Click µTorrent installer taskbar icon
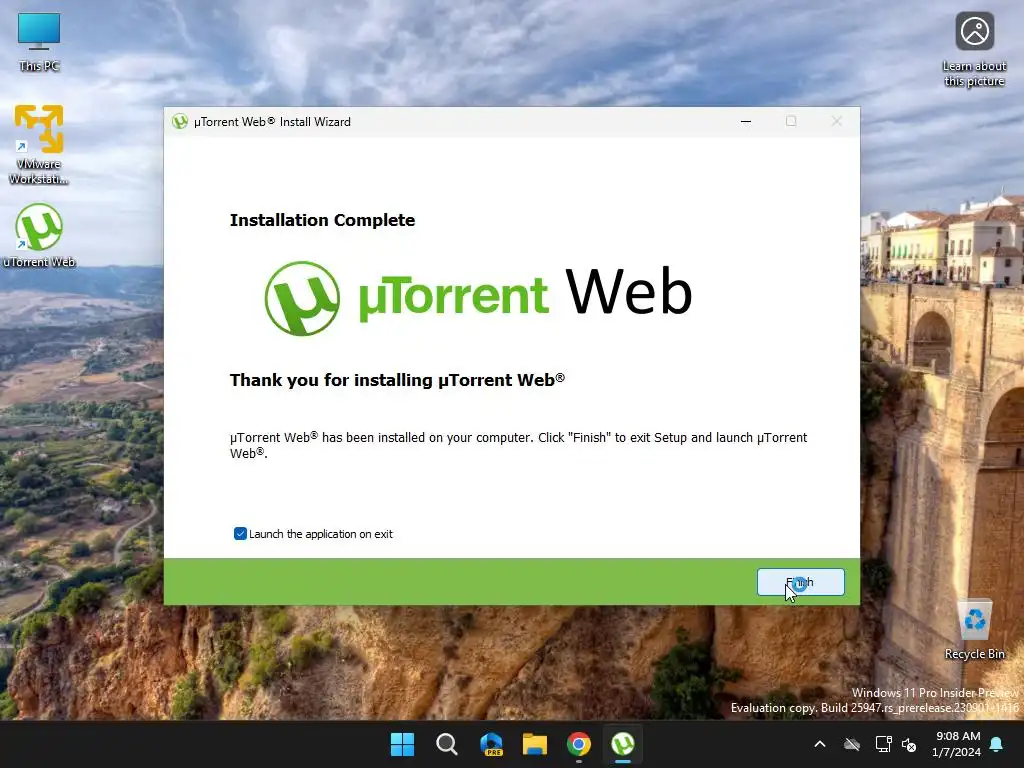The image size is (1024, 768). coord(623,744)
